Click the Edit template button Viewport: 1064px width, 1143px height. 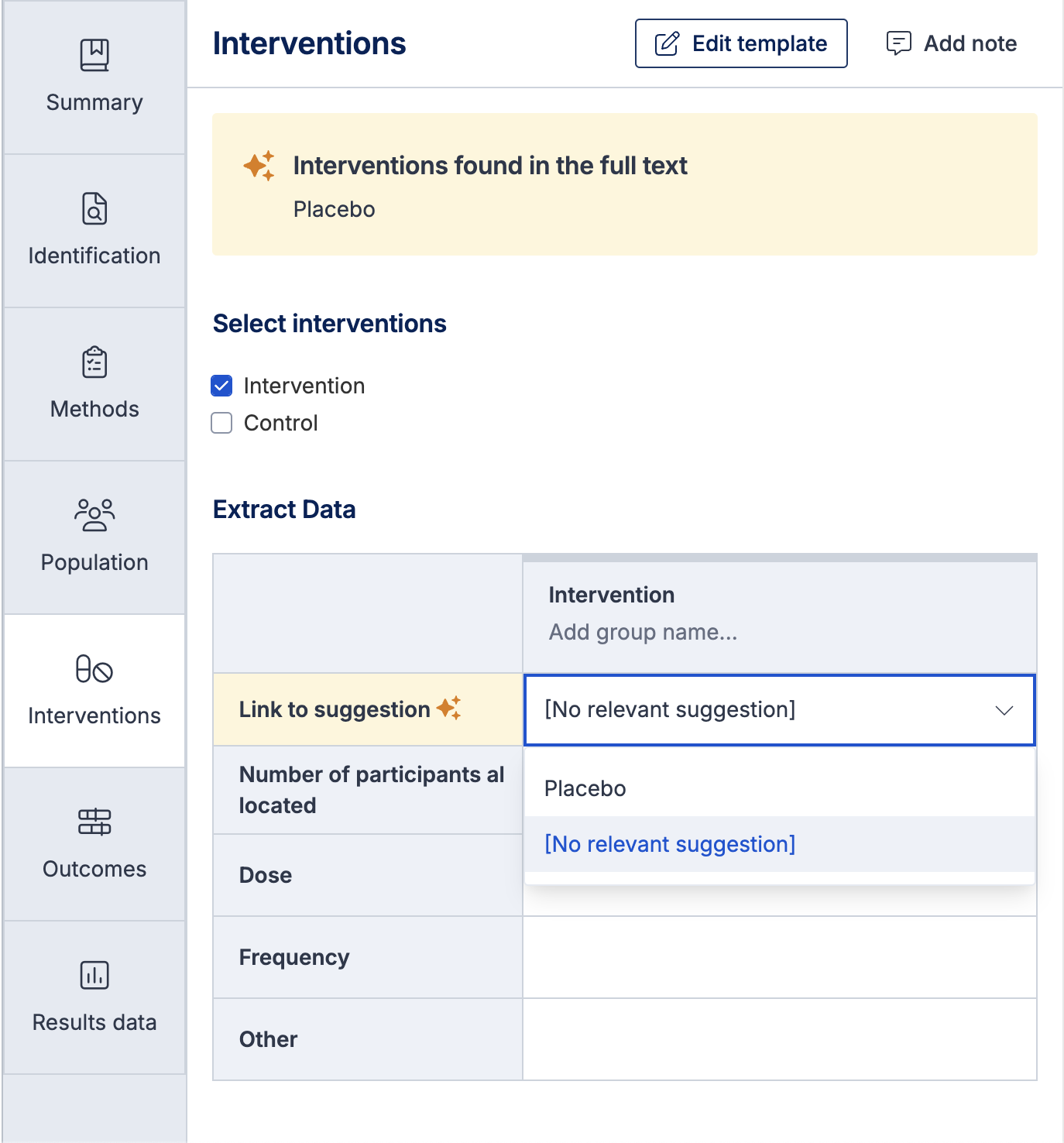741,43
